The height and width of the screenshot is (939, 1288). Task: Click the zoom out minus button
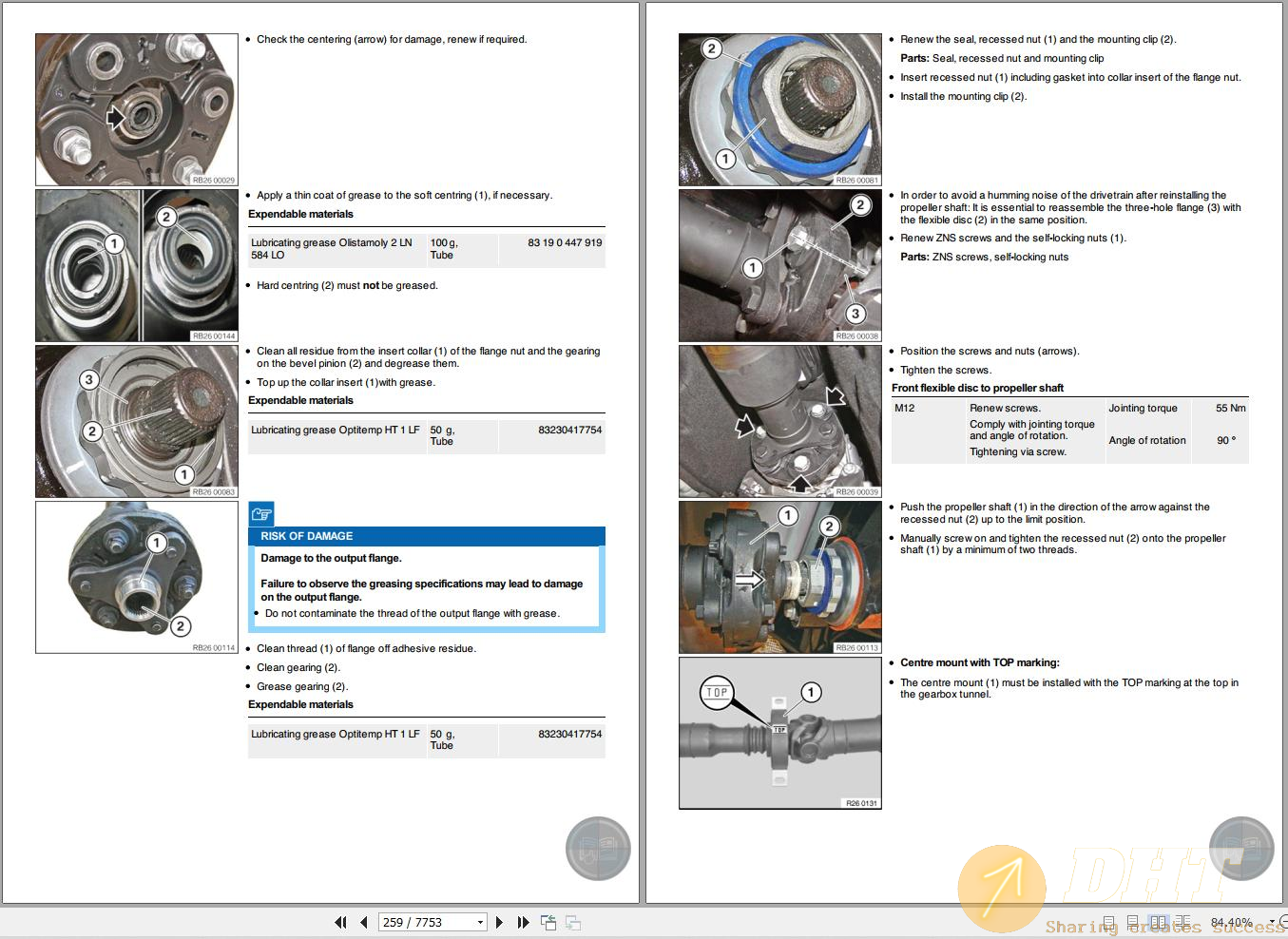pyautogui.click(x=1283, y=922)
